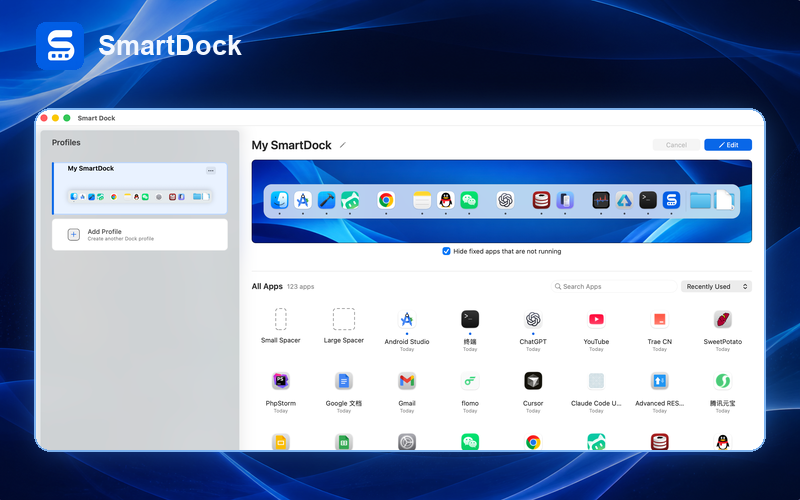Click the Terminal icon in dock preview
Viewport: 800px width, 500px height.
[648, 201]
